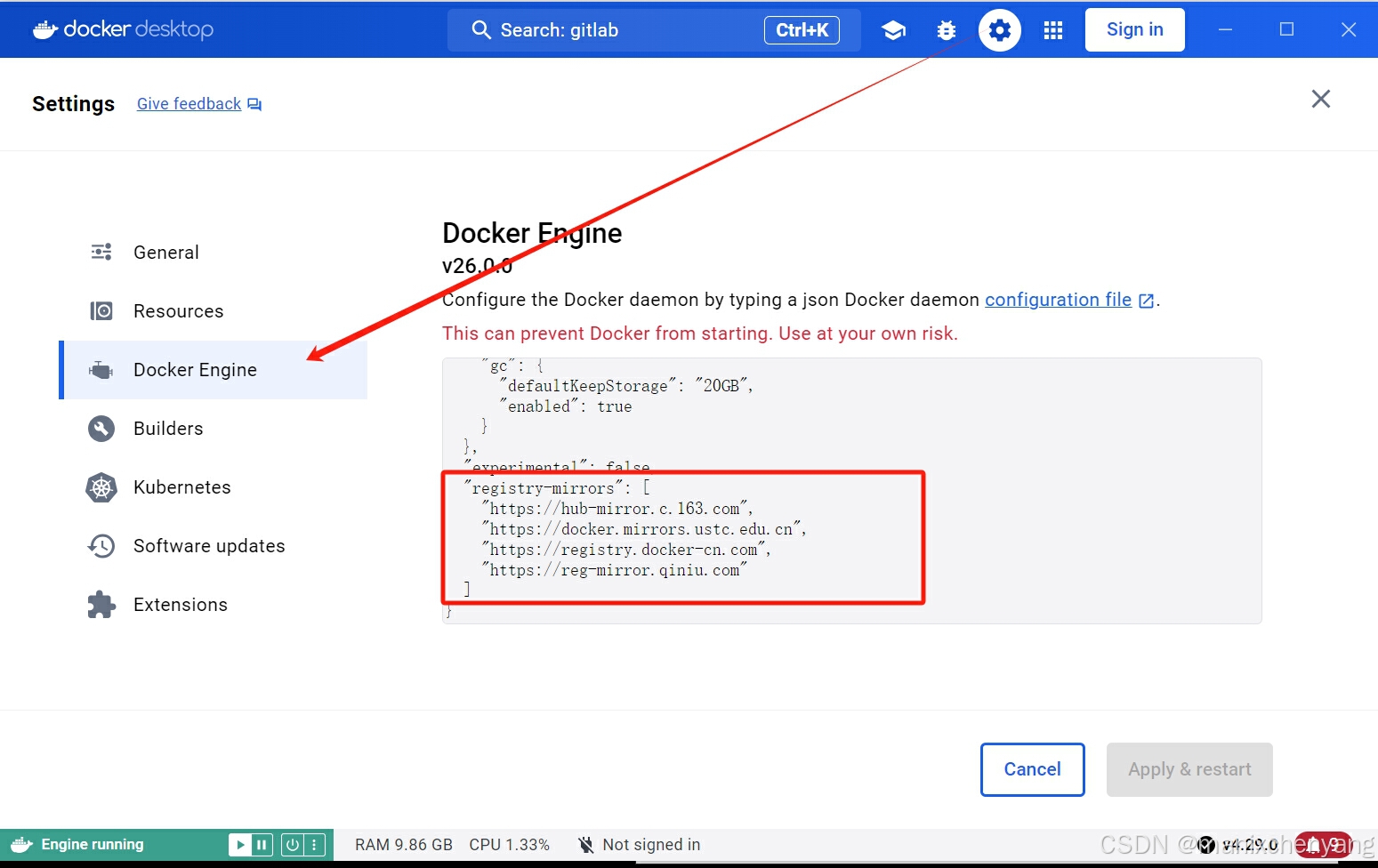Click the power quit Docker button
The image size is (1378, 868).
click(292, 845)
